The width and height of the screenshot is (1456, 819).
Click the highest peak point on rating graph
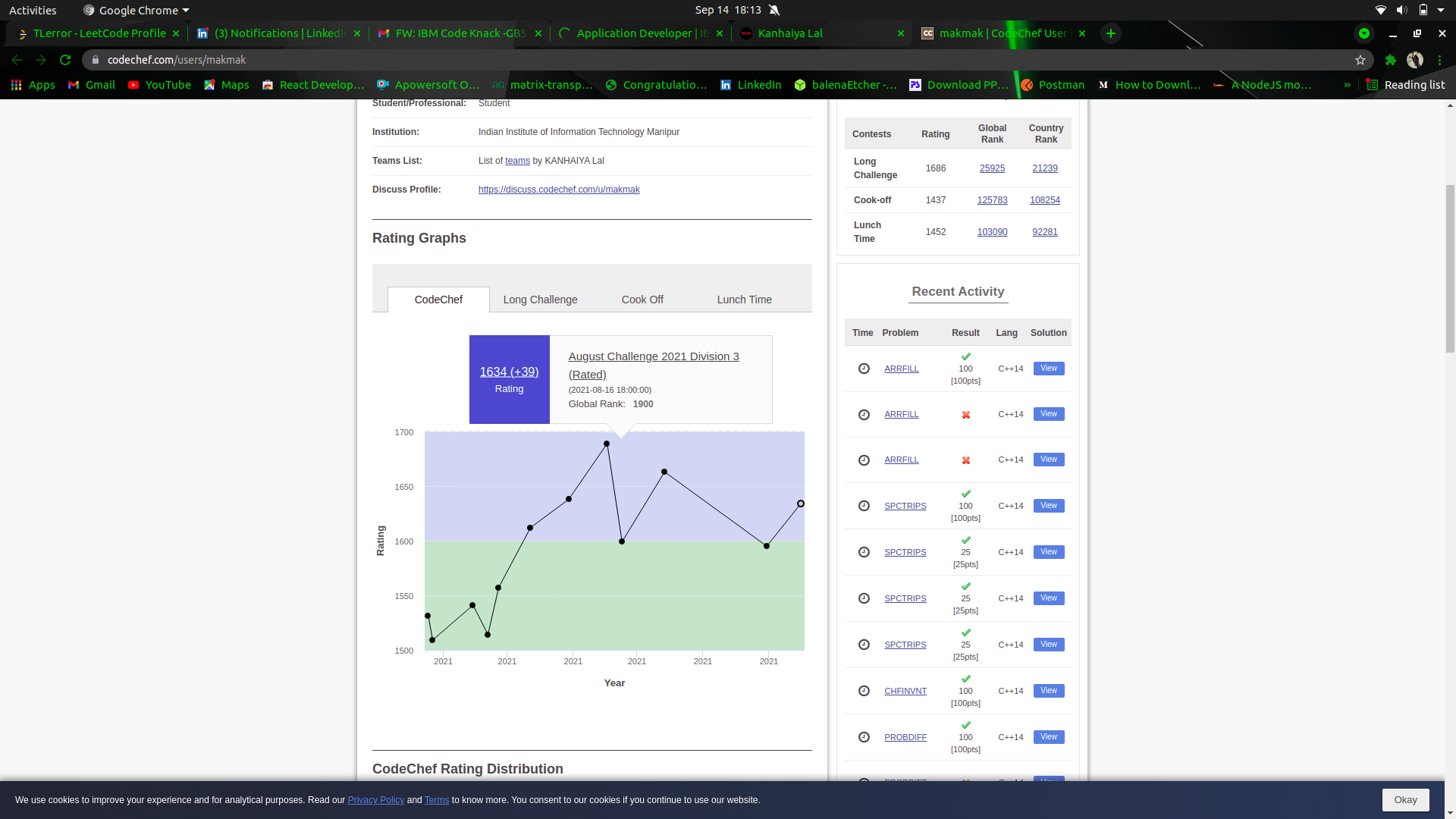coord(607,444)
